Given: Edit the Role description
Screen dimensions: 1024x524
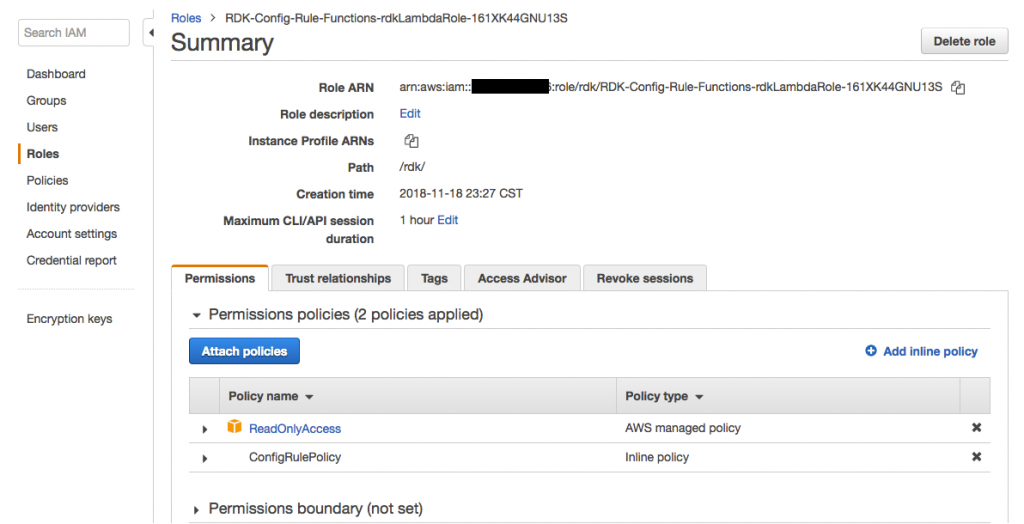Looking at the screenshot, I should pyautogui.click(x=410, y=114).
